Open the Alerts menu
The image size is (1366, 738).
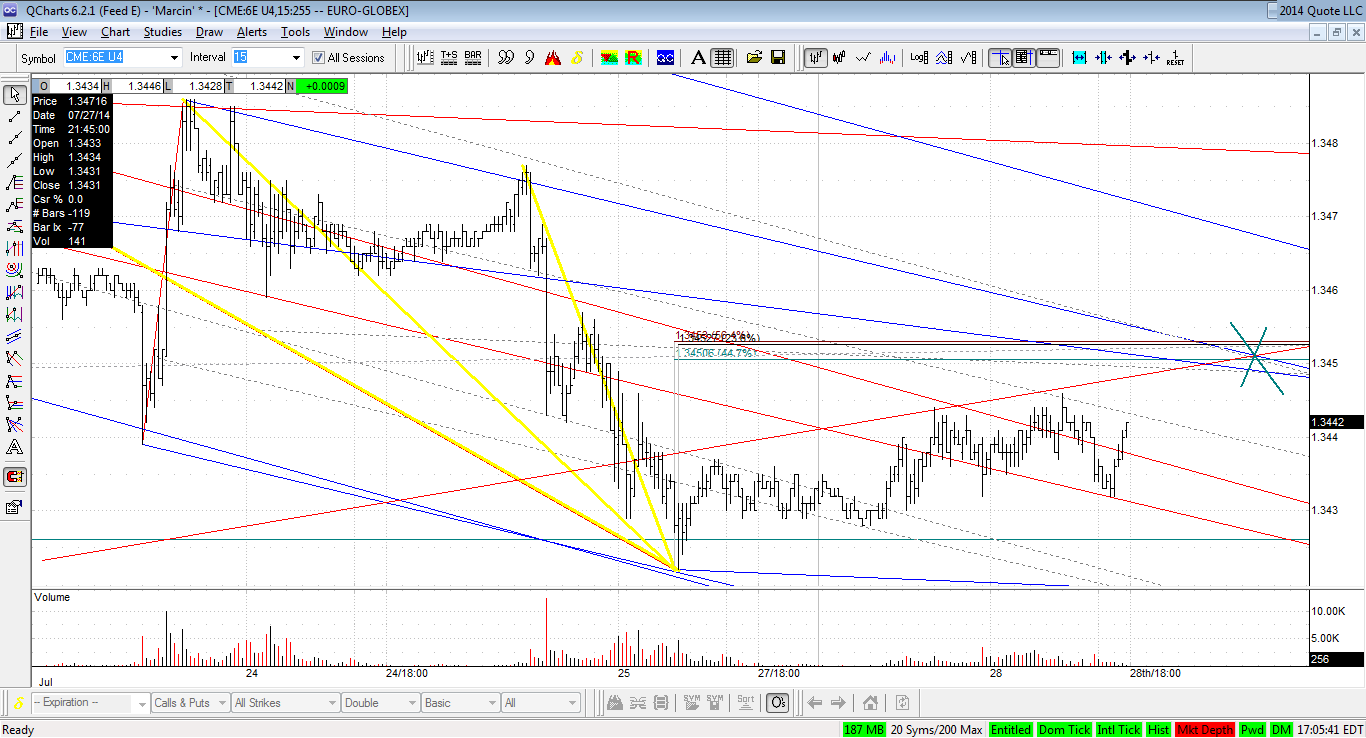252,32
